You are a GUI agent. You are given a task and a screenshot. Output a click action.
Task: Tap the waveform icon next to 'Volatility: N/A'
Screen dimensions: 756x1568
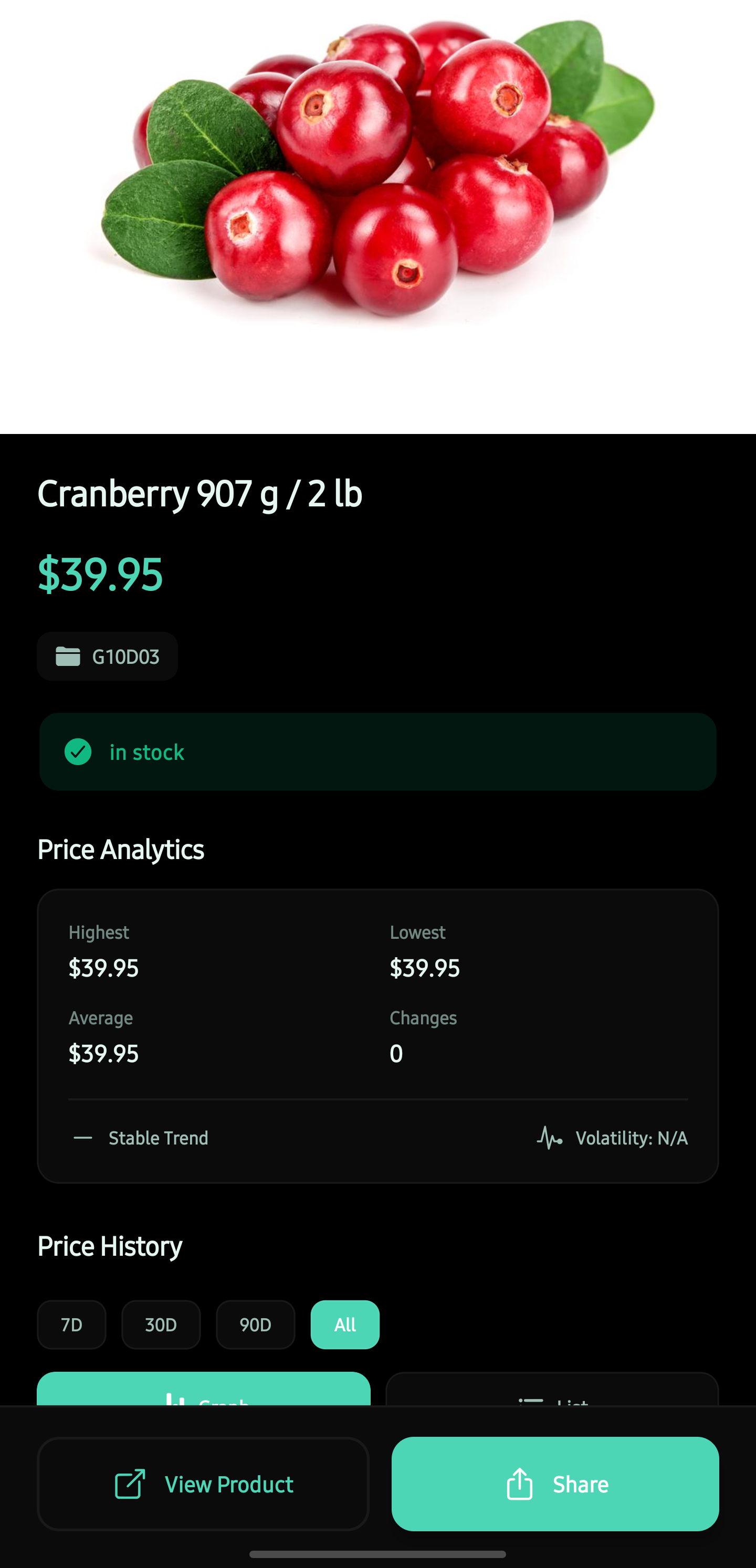[x=550, y=1137]
